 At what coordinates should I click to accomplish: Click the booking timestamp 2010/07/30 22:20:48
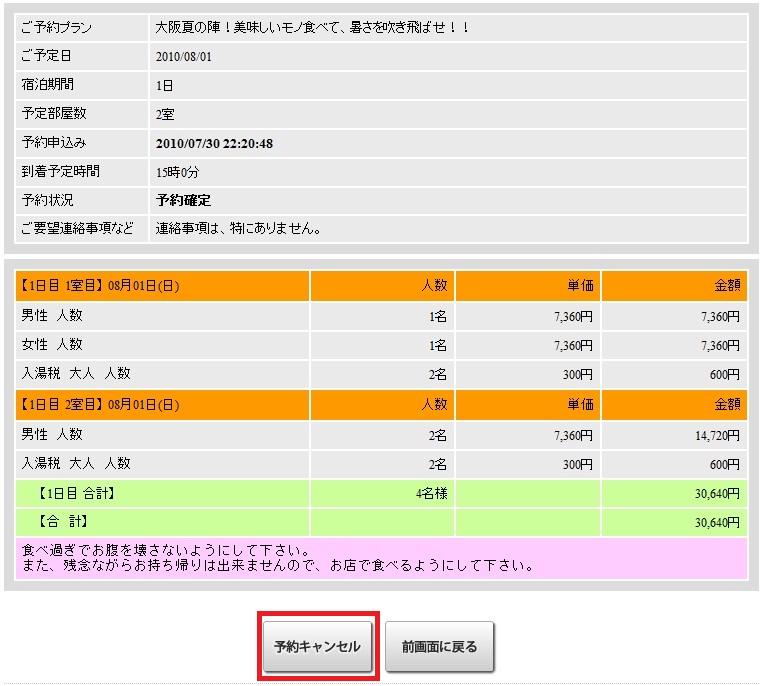tap(214, 144)
